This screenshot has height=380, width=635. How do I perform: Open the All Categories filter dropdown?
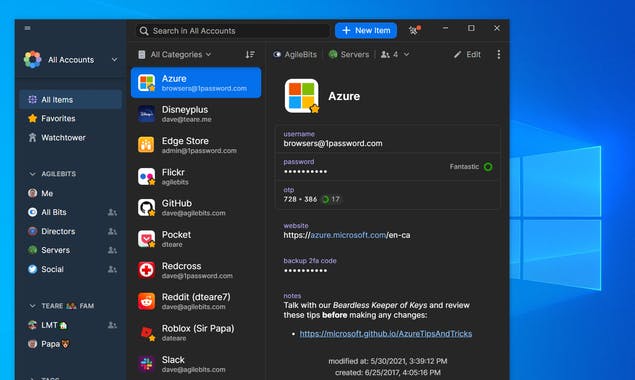point(175,54)
